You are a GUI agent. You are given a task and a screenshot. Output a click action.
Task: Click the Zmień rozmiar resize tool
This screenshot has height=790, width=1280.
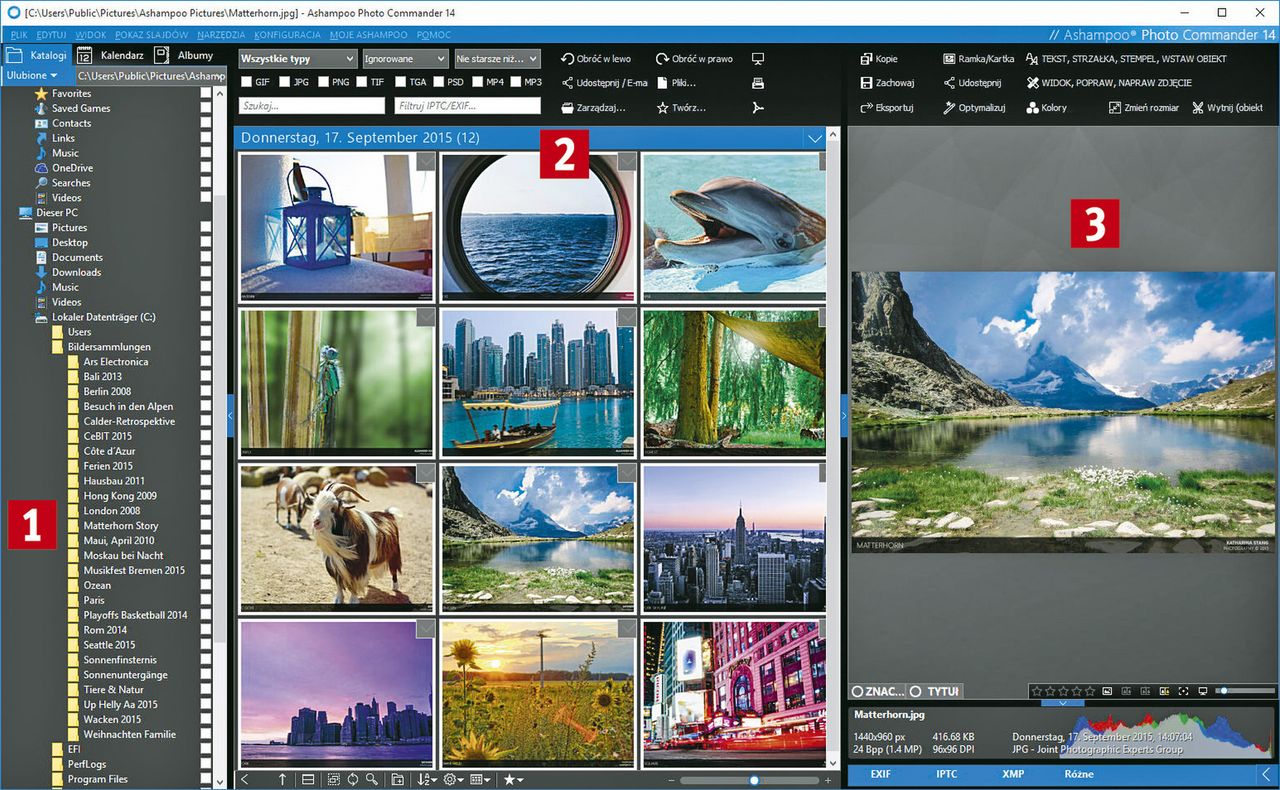click(1143, 108)
